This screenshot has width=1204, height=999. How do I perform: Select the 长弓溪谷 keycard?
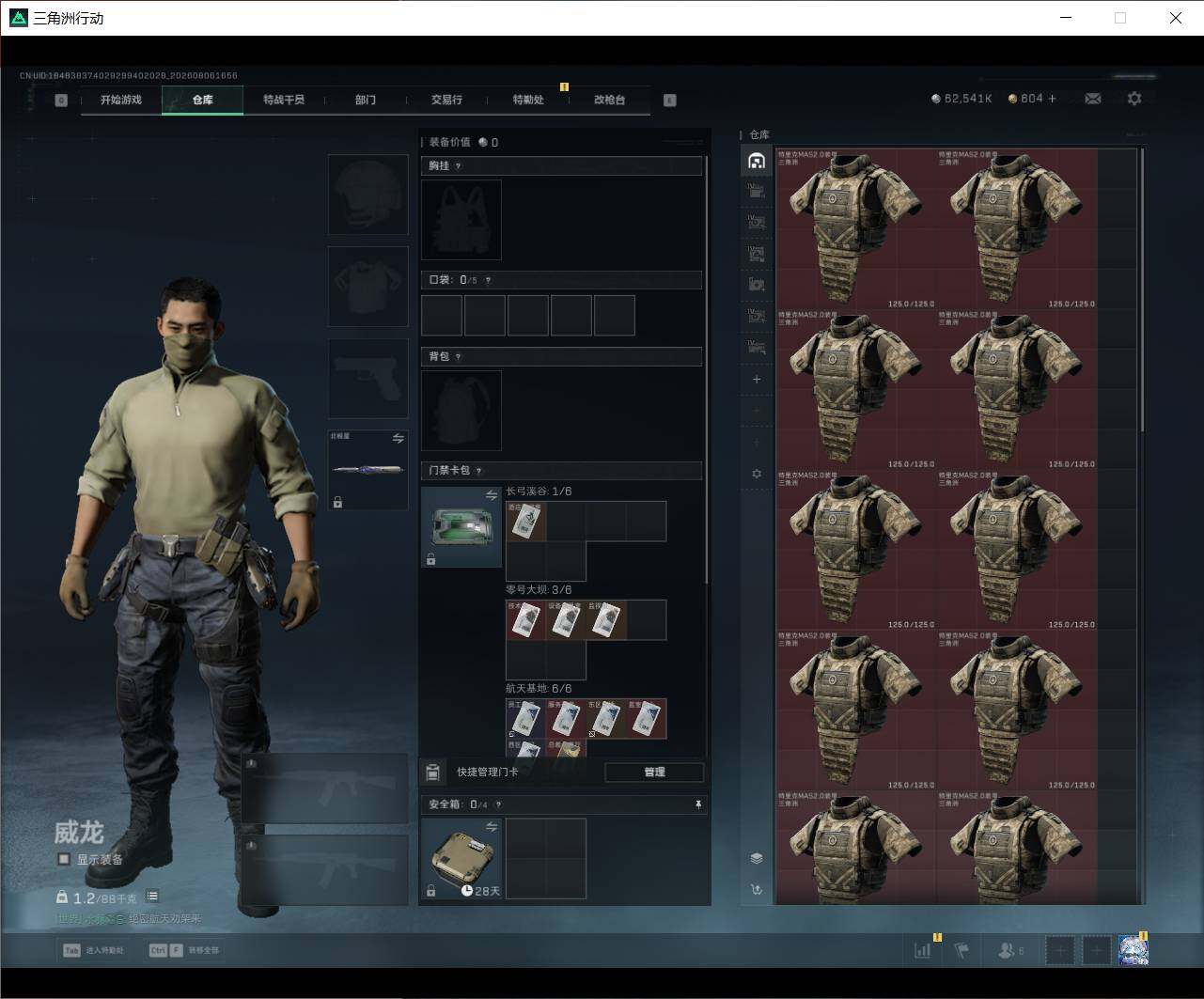click(x=526, y=522)
